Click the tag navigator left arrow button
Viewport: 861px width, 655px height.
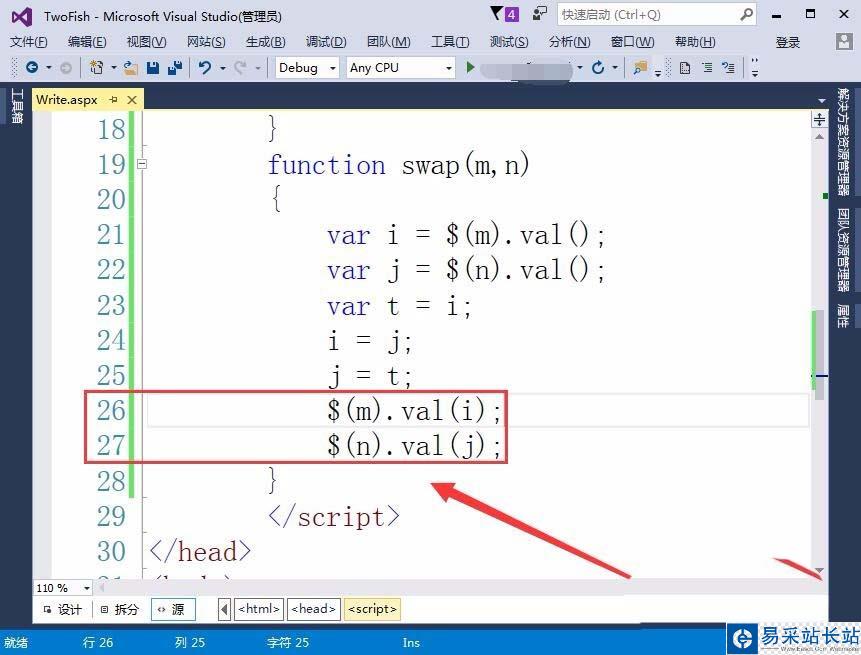[224, 609]
